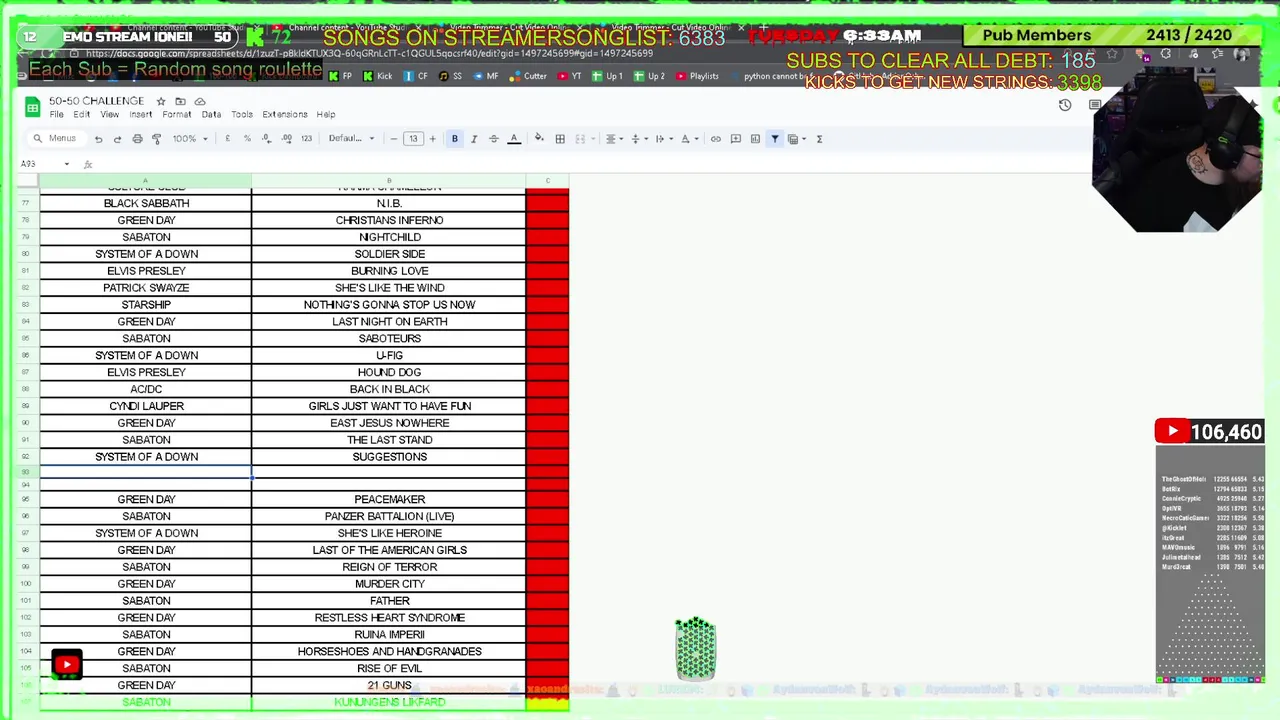Open the Playlists bookmark

tap(697, 76)
